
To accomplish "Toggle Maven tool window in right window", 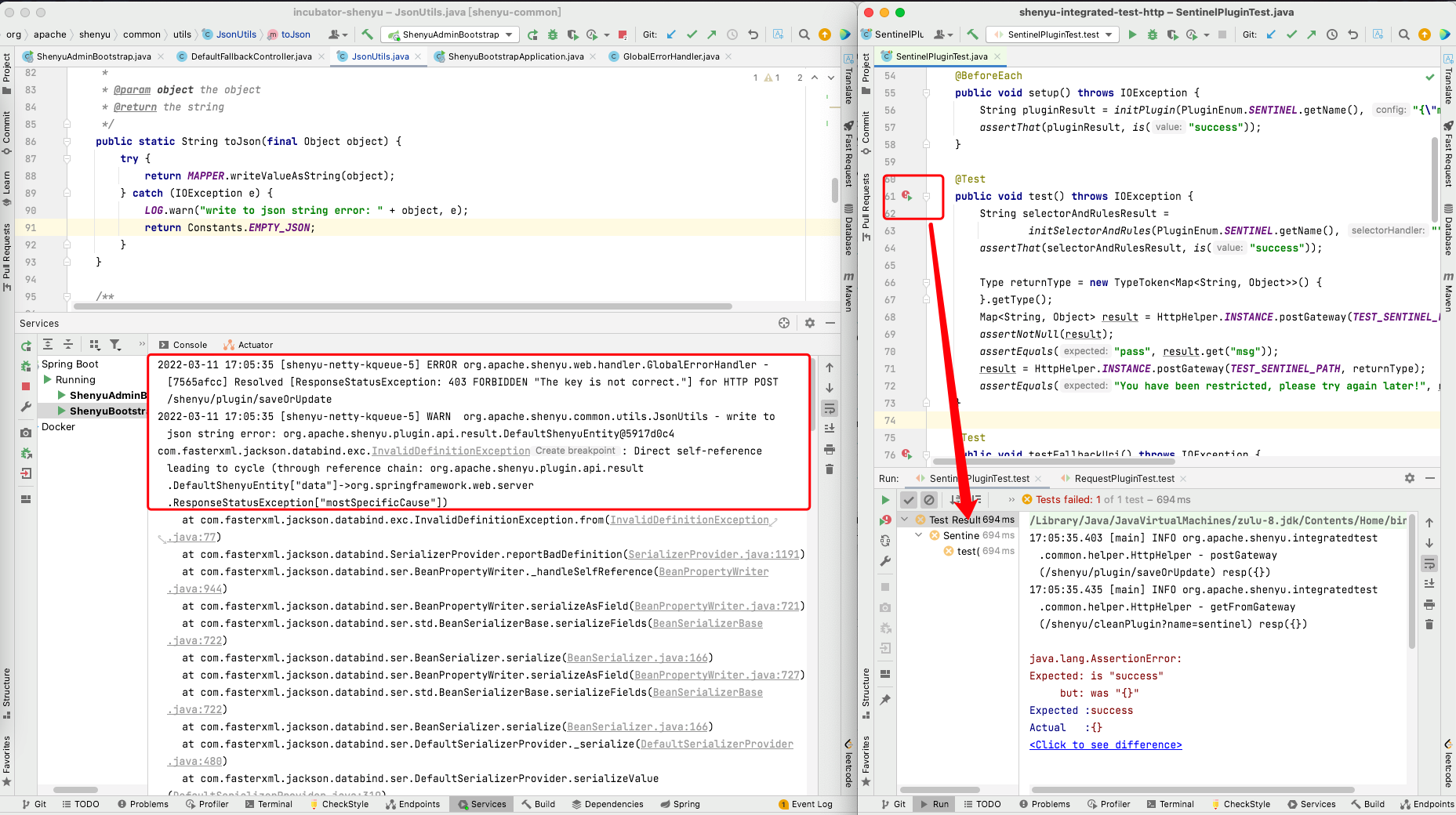I will tap(1448, 292).
